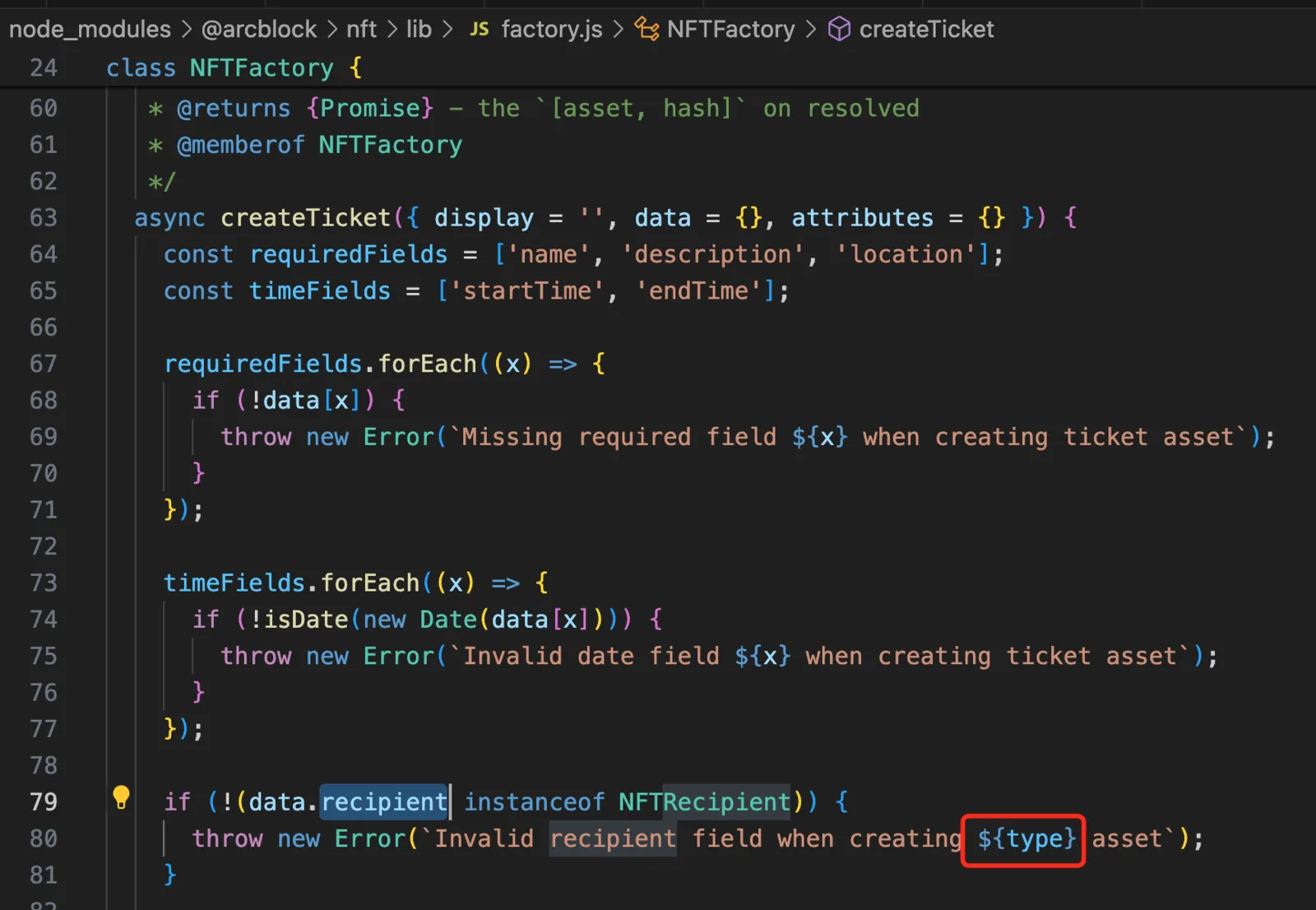The height and width of the screenshot is (910, 1316).
Task: Click the requiredFields declaration on line 64
Action: 349,254
